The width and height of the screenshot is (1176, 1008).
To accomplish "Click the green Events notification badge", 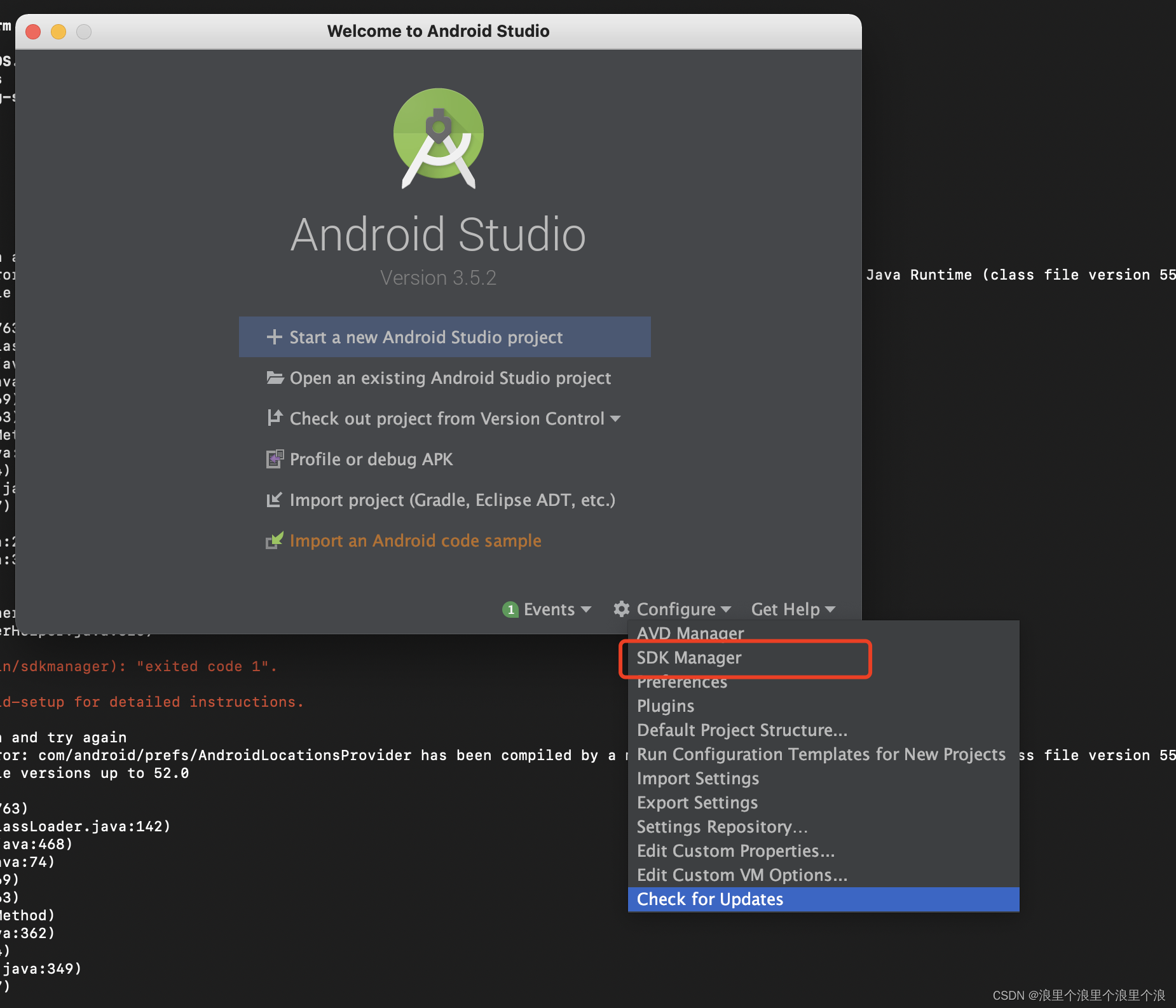I will pyautogui.click(x=510, y=610).
